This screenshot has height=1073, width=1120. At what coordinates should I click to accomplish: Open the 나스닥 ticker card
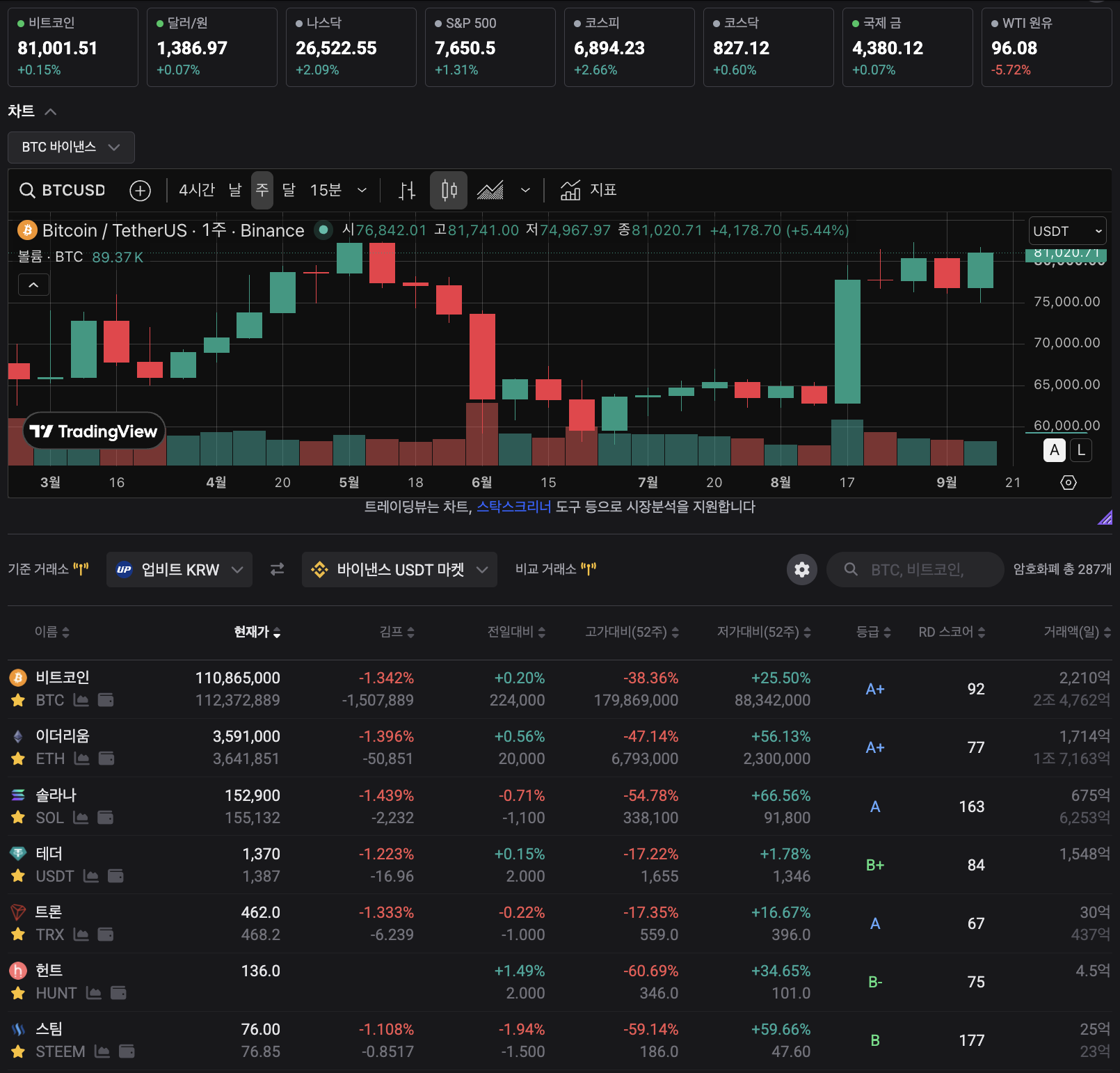351,47
